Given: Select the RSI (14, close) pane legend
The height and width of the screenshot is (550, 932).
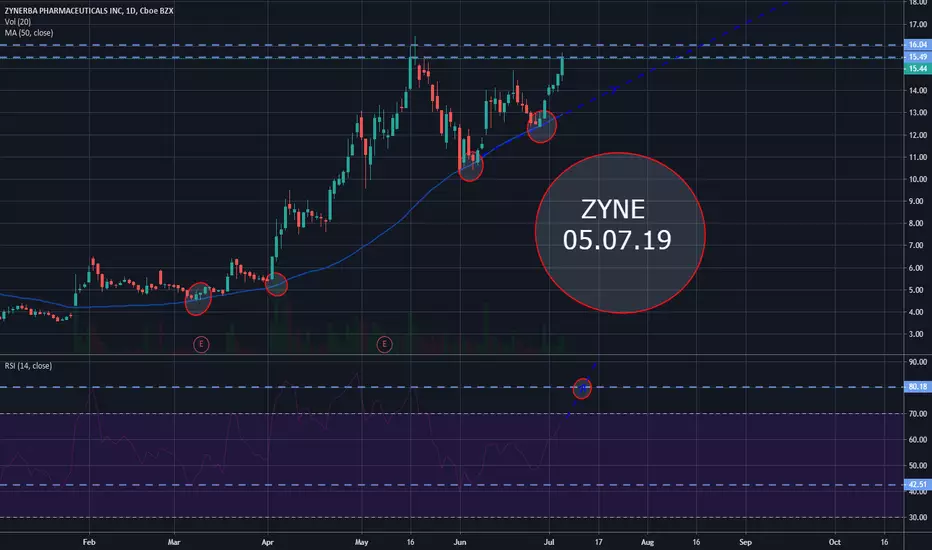Looking at the screenshot, I should coord(28,366).
